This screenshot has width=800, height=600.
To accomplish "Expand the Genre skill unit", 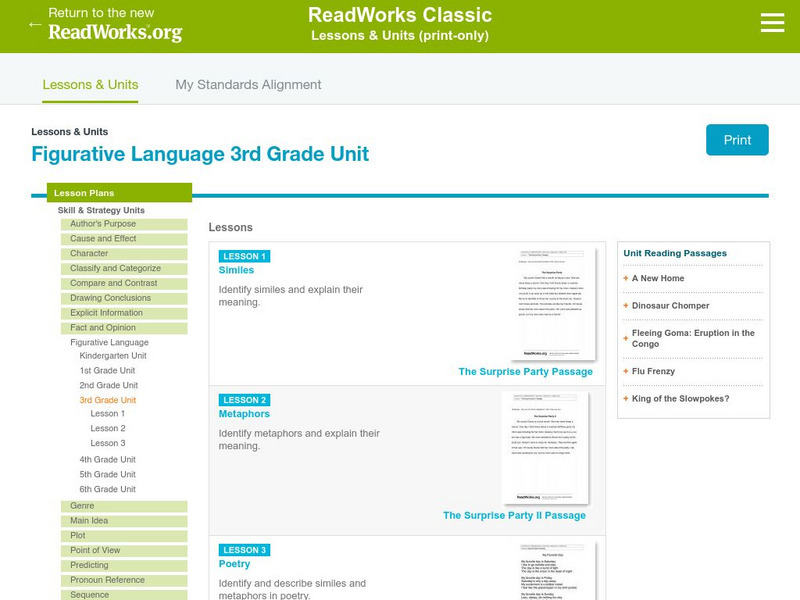I will [x=124, y=506].
